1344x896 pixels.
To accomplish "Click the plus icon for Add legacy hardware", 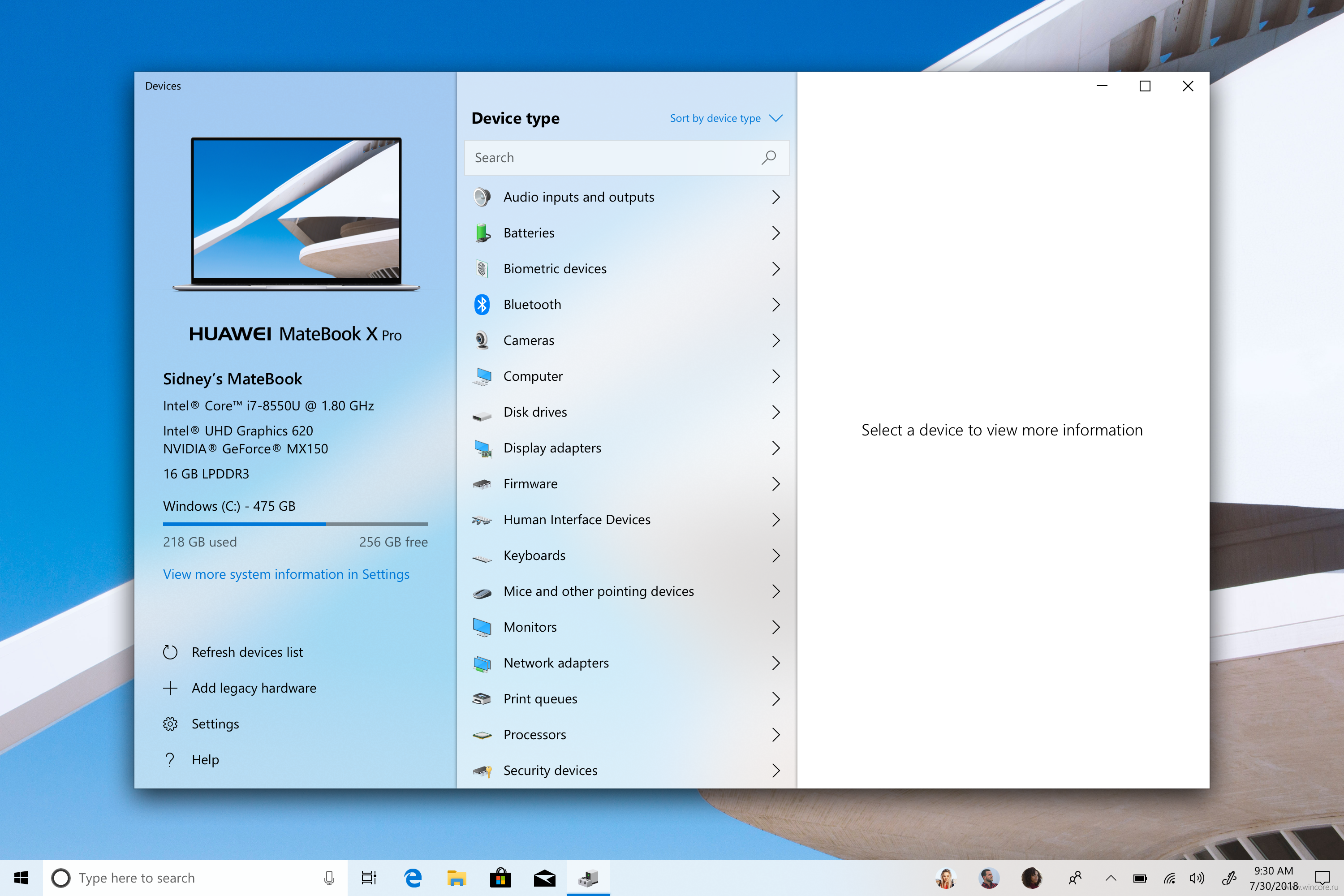I will click(170, 688).
